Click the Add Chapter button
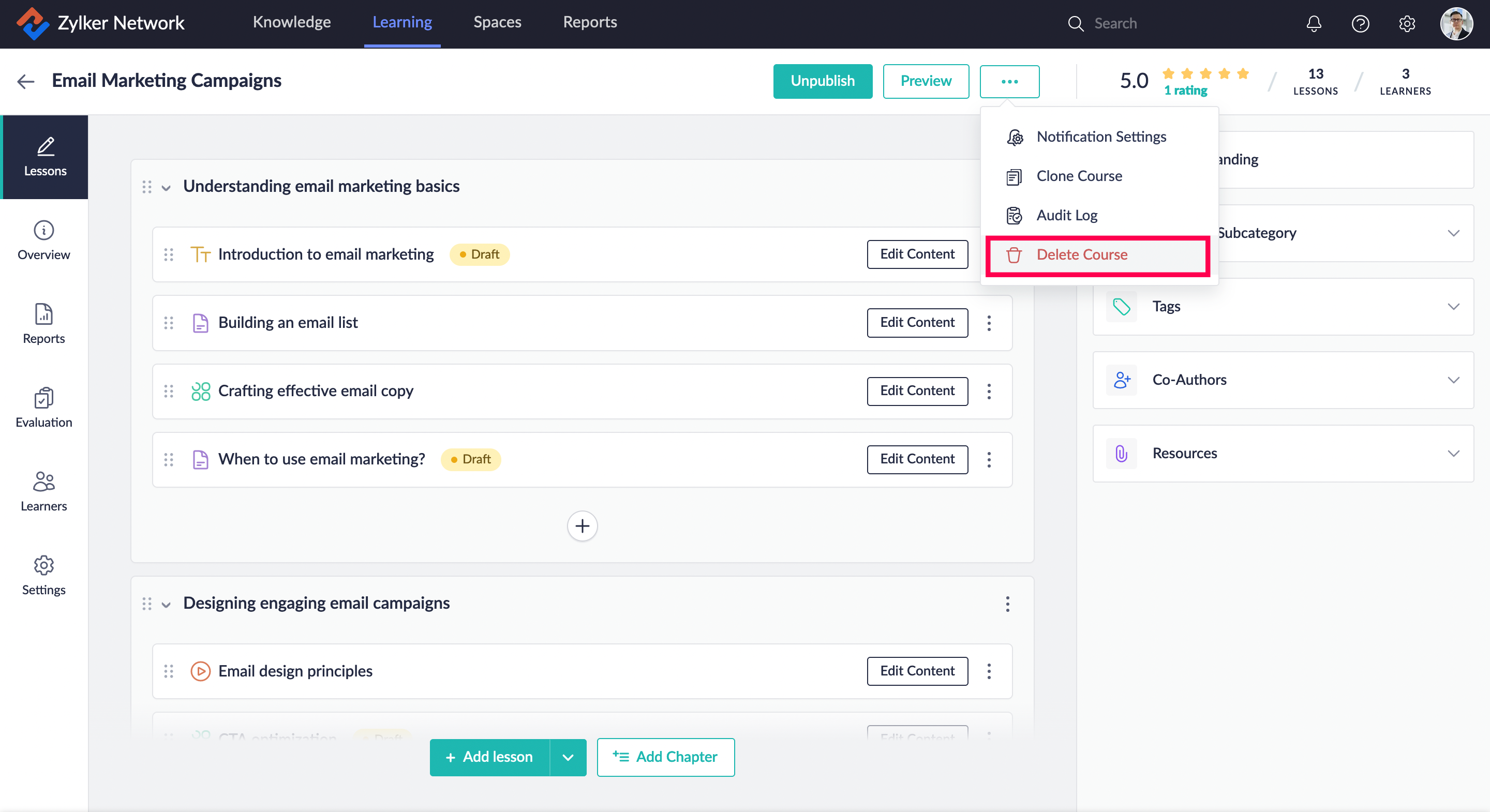Viewport: 1490px width, 812px height. (665, 757)
